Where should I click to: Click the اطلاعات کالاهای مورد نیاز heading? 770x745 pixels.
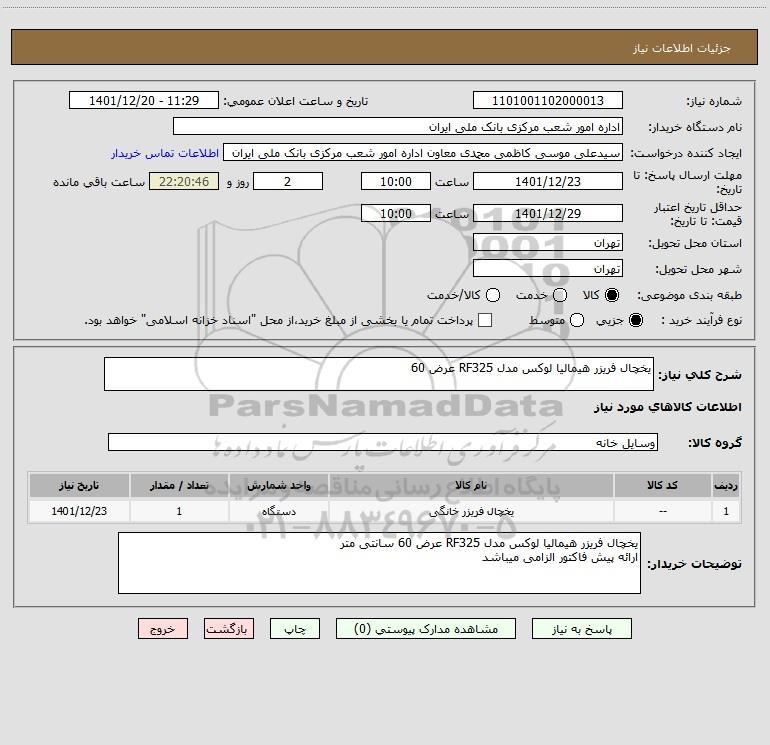668,407
